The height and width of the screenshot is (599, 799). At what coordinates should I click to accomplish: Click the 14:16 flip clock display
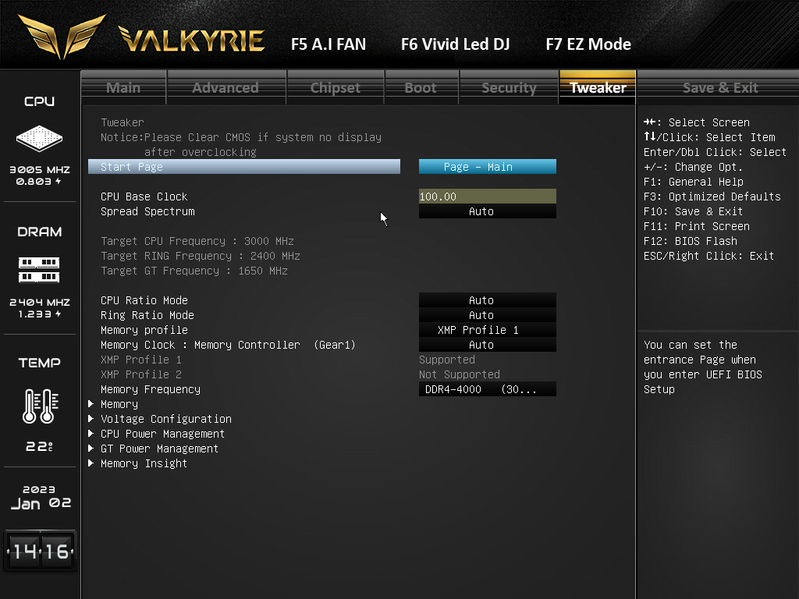coord(40,551)
